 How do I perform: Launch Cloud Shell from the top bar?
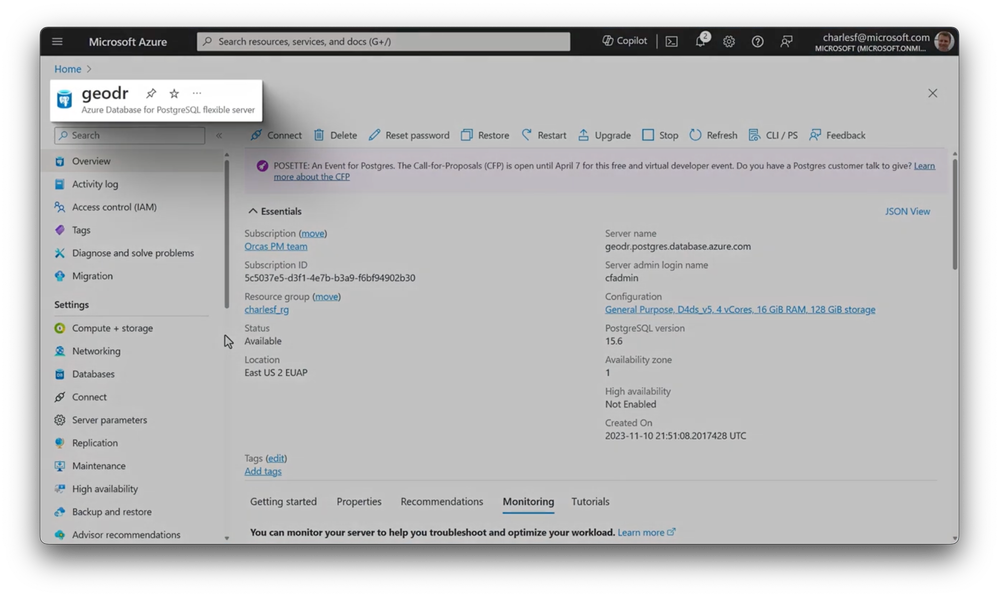pyautogui.click(x=672, y=41)
